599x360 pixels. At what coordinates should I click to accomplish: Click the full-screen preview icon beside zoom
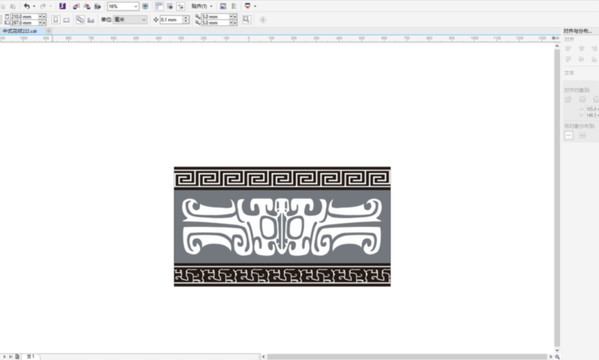click(145, 6)
